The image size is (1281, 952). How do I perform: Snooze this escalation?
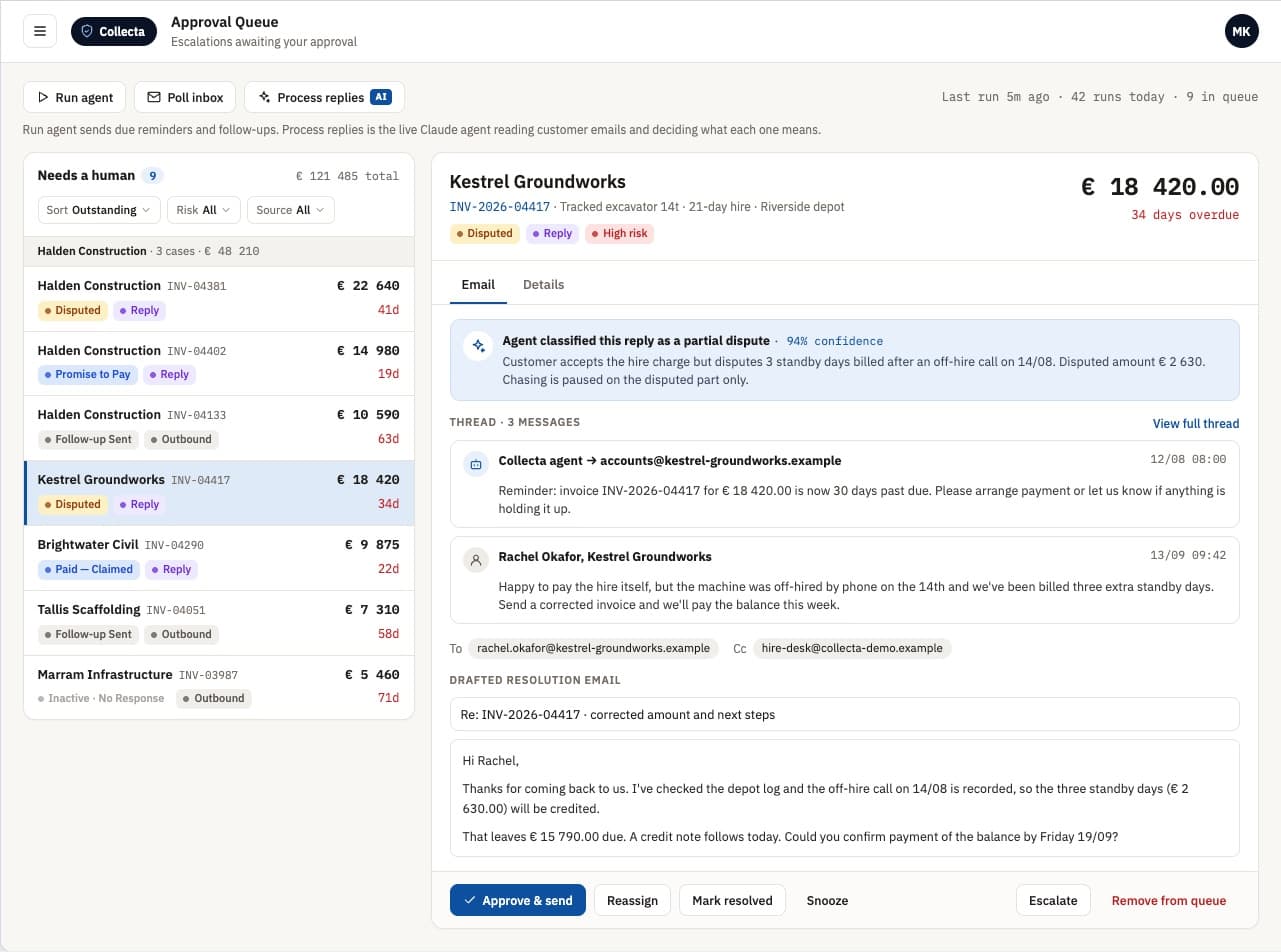[x=827, y=900]
